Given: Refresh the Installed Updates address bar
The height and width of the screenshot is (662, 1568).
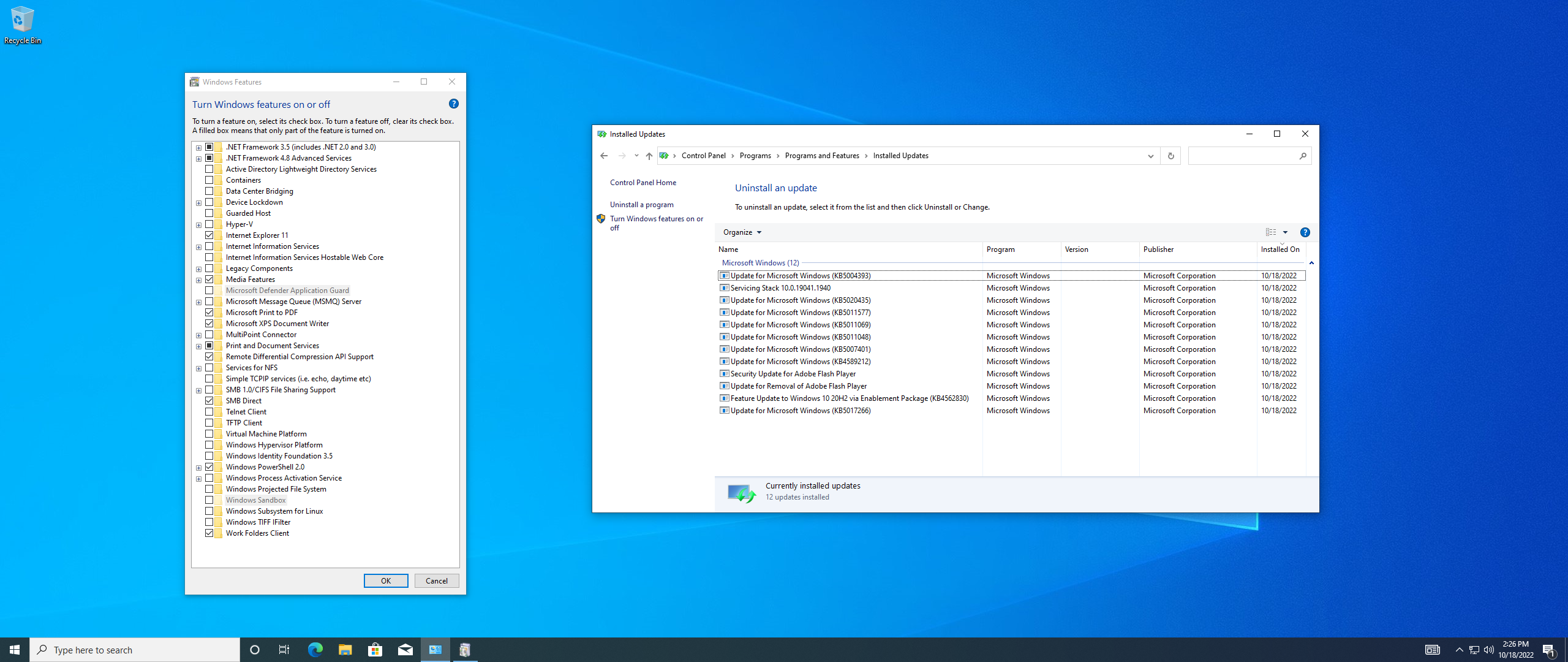Looking at the screenshot, I should [1170, 156].
